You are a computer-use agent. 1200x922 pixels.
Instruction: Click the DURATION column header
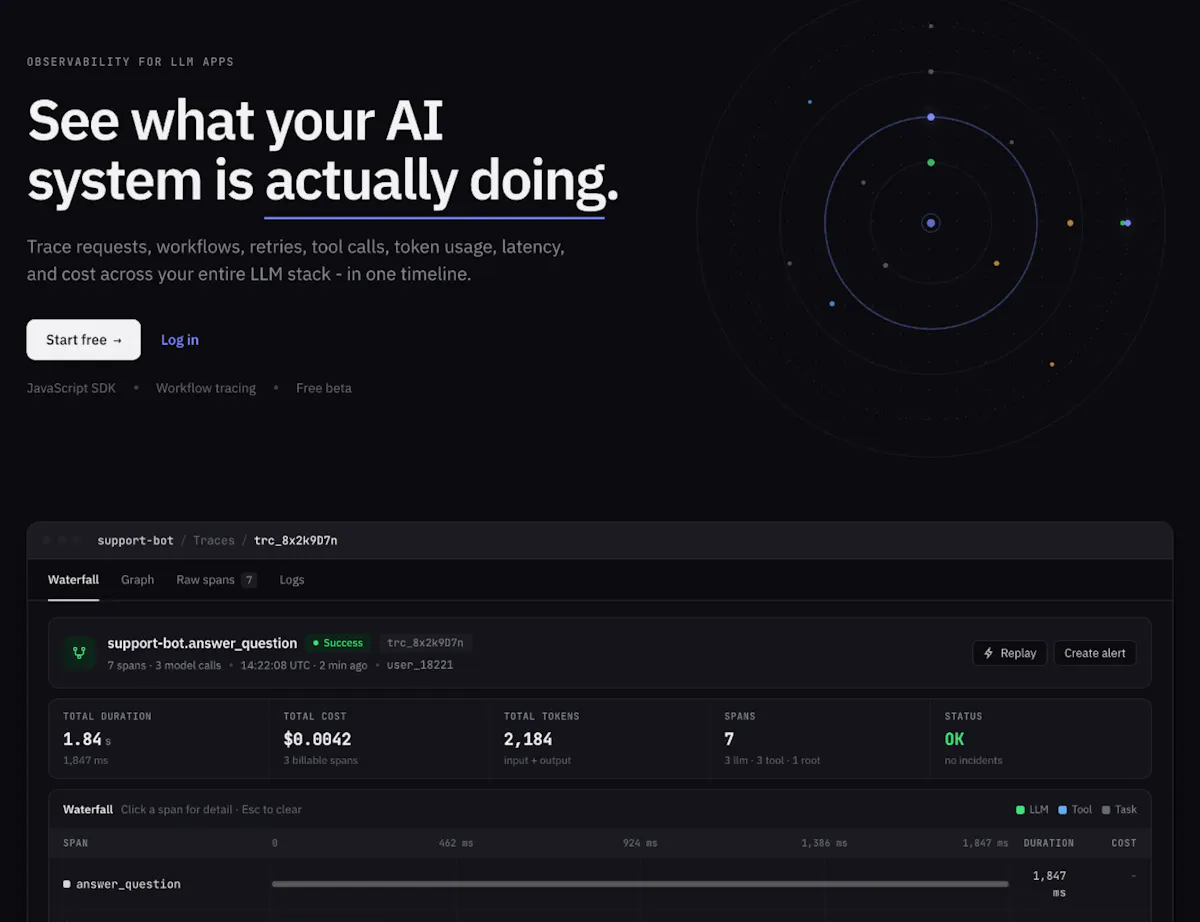pyautogui.click(x=1049, y=843)
